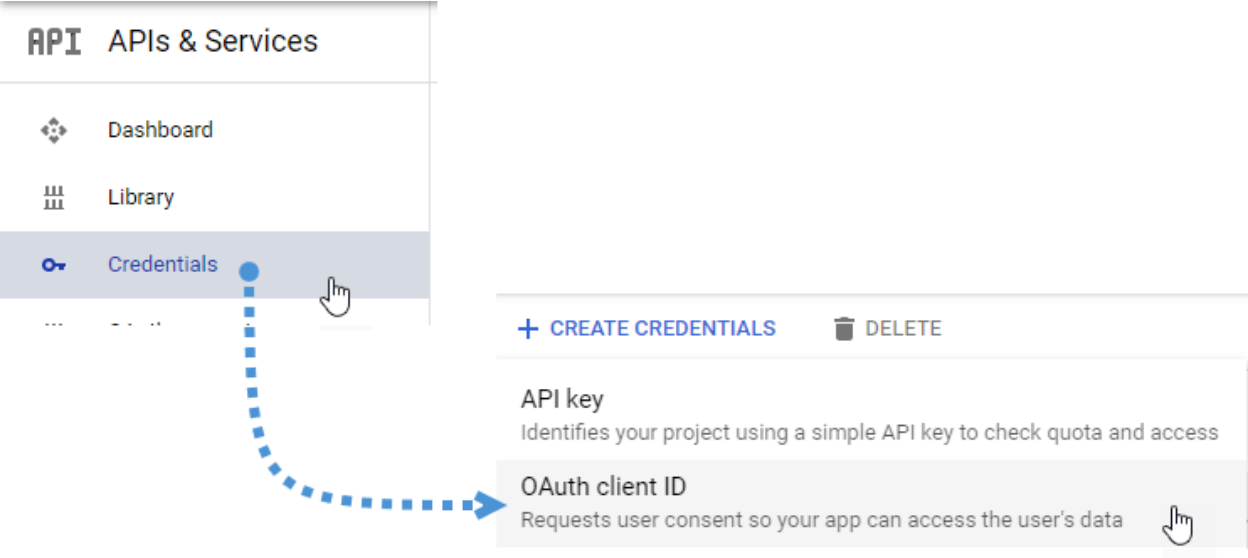Image resolution: width=1248 pixels, height=558 pixels.
Task: Click the Dashboard icon in sidebar
Action: (53, 130)
